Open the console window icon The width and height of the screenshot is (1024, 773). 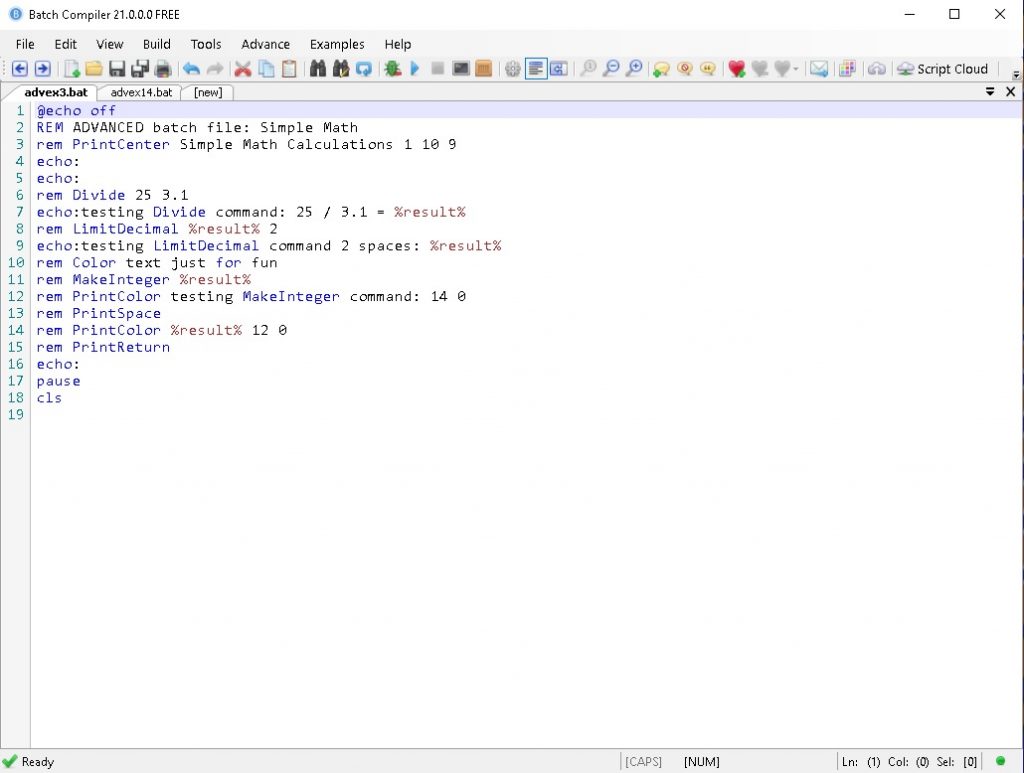pos(461,69)
